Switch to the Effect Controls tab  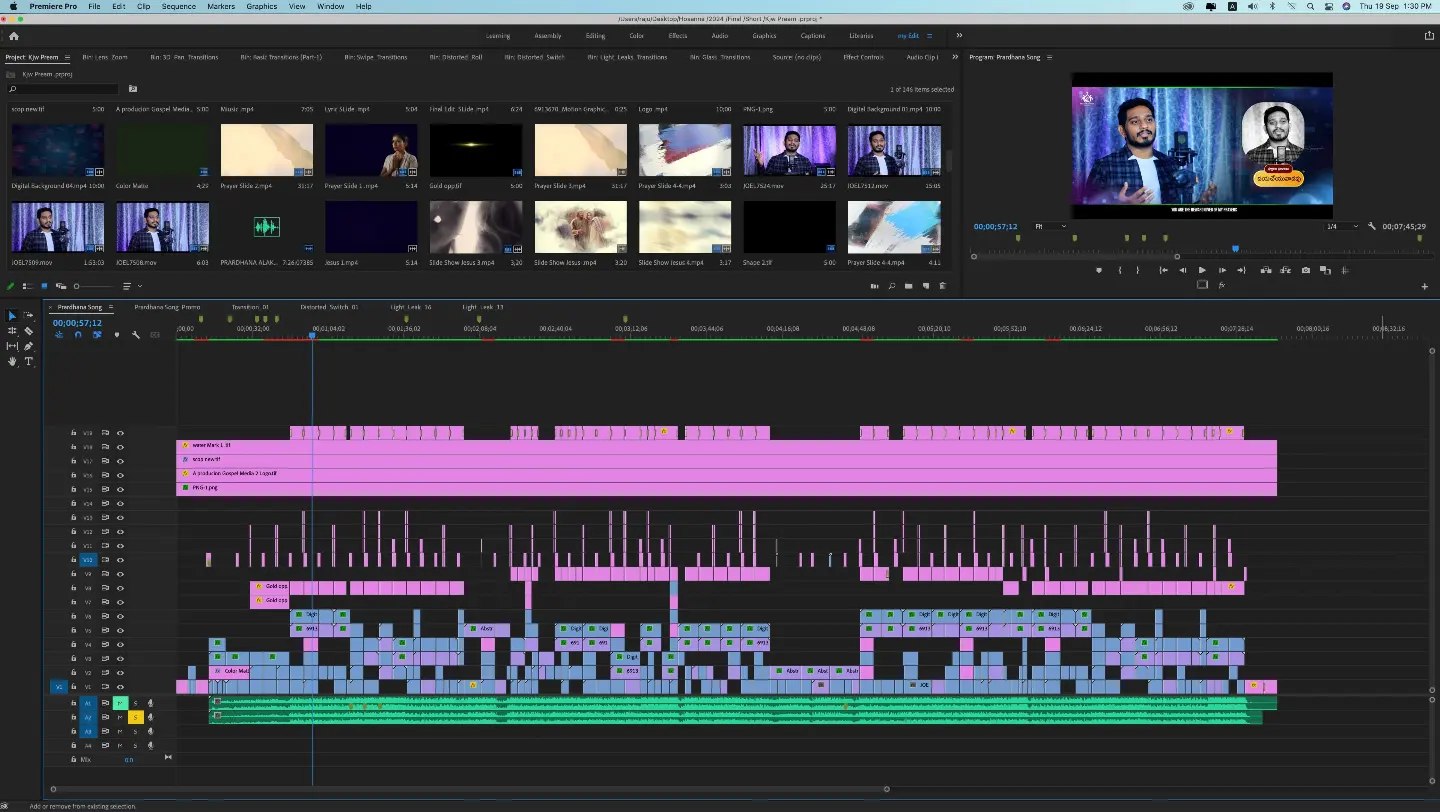tap(863, 57)
